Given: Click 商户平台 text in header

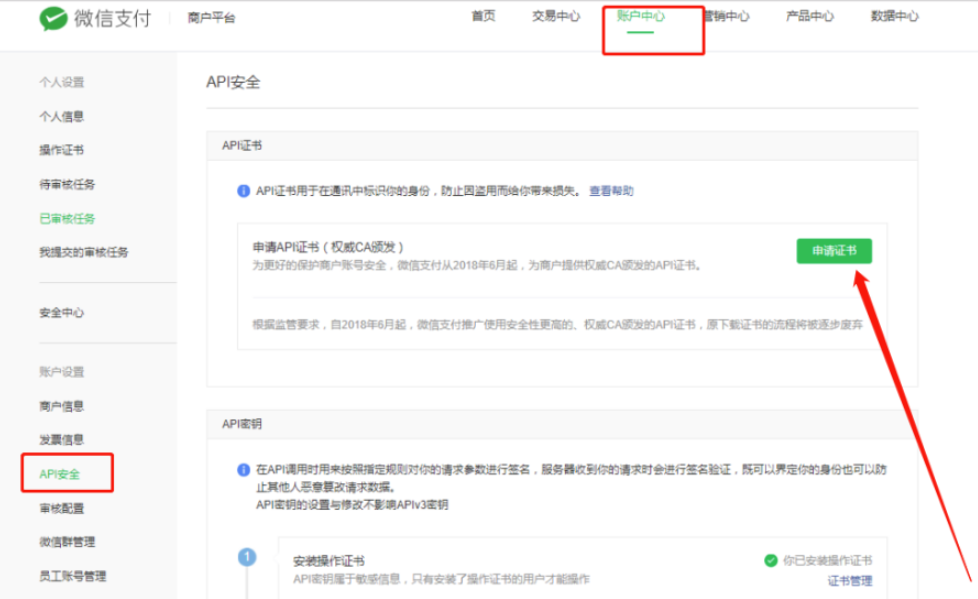Looking at the screenshot, I should pos(211,18).
